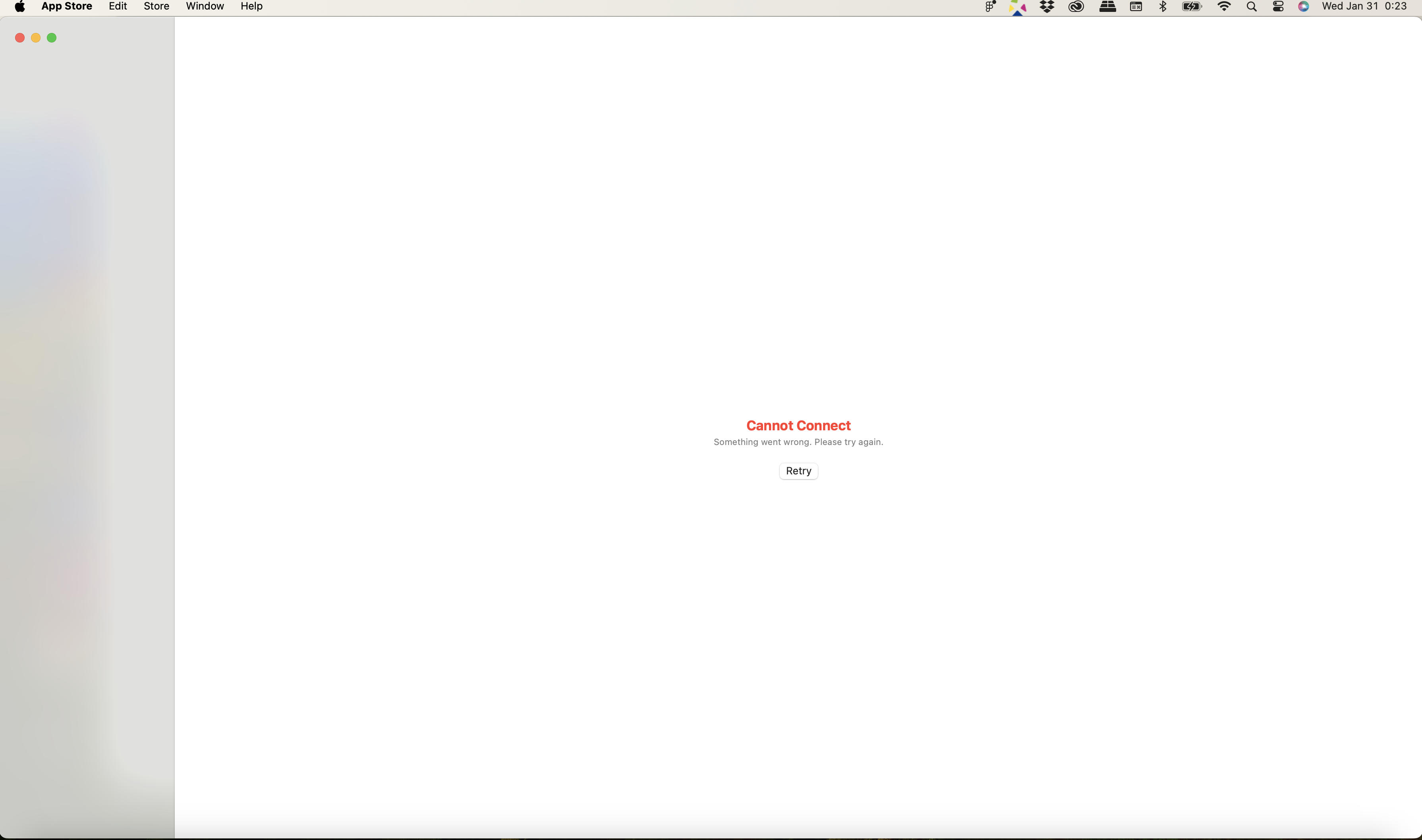This screenshot has height=840, width=1422.
Task: Click the Dropbox menu bar icon
Action: point(1047,7)
